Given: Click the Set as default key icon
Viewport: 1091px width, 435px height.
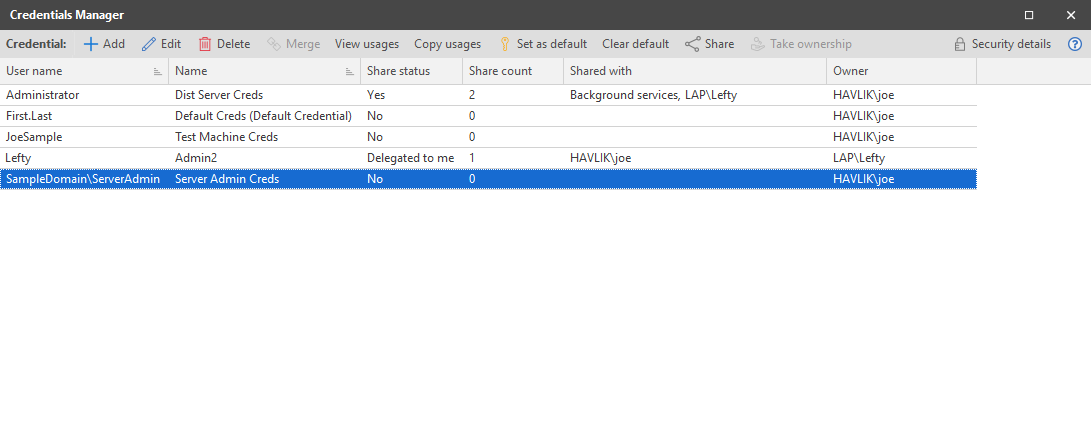Looking at the screenshot, I should 505,44.
